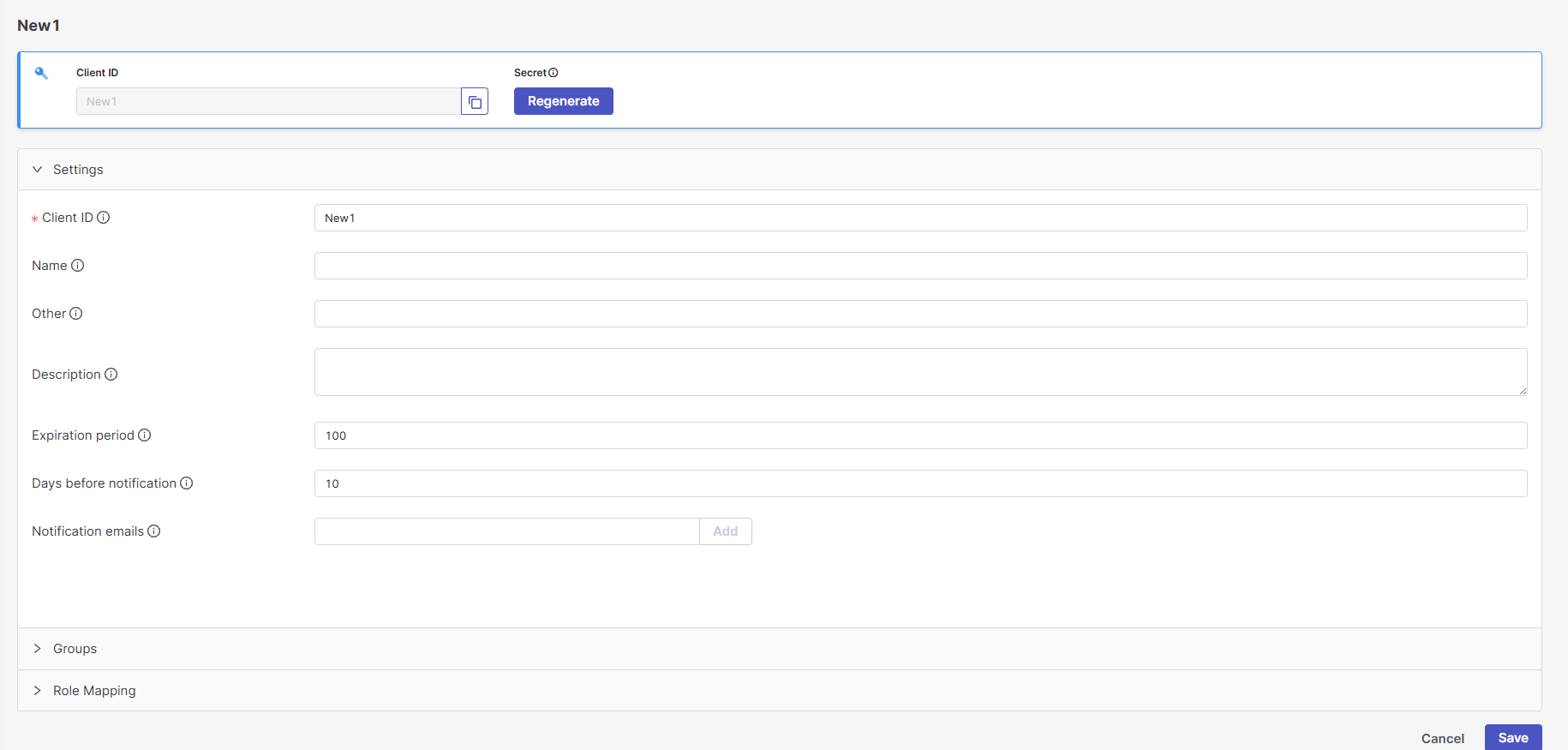Click the blue key icon
The image size is (1568, 750).
click(41, 73)
